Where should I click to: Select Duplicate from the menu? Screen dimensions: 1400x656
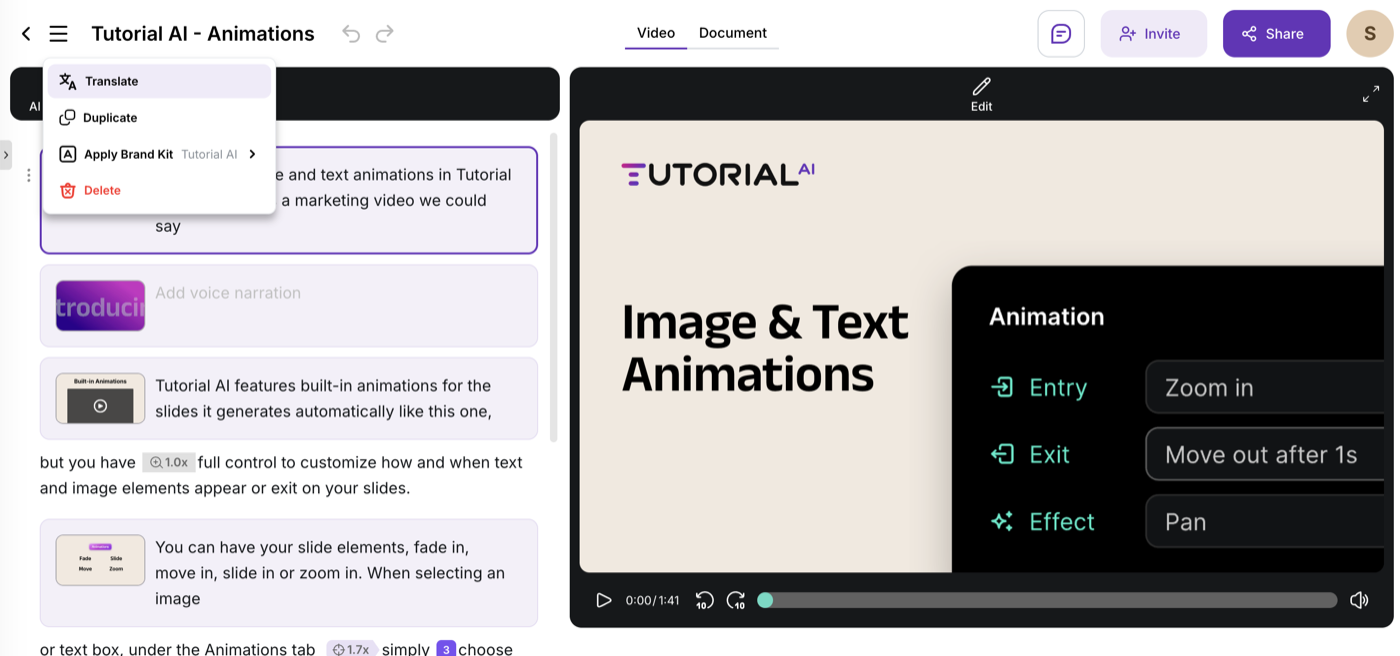click(160, 118)
